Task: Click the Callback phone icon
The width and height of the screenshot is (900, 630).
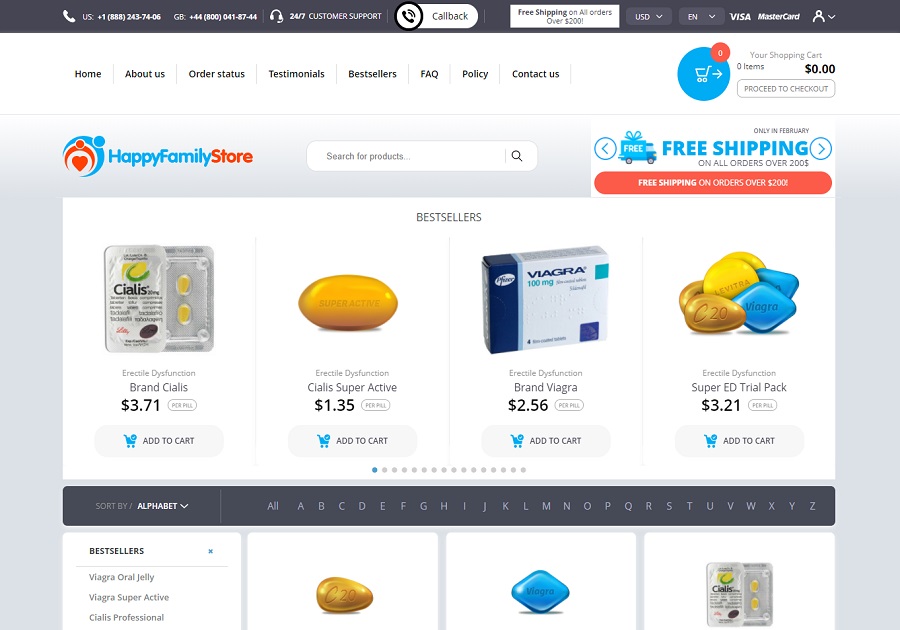Action: click(409, 16)
